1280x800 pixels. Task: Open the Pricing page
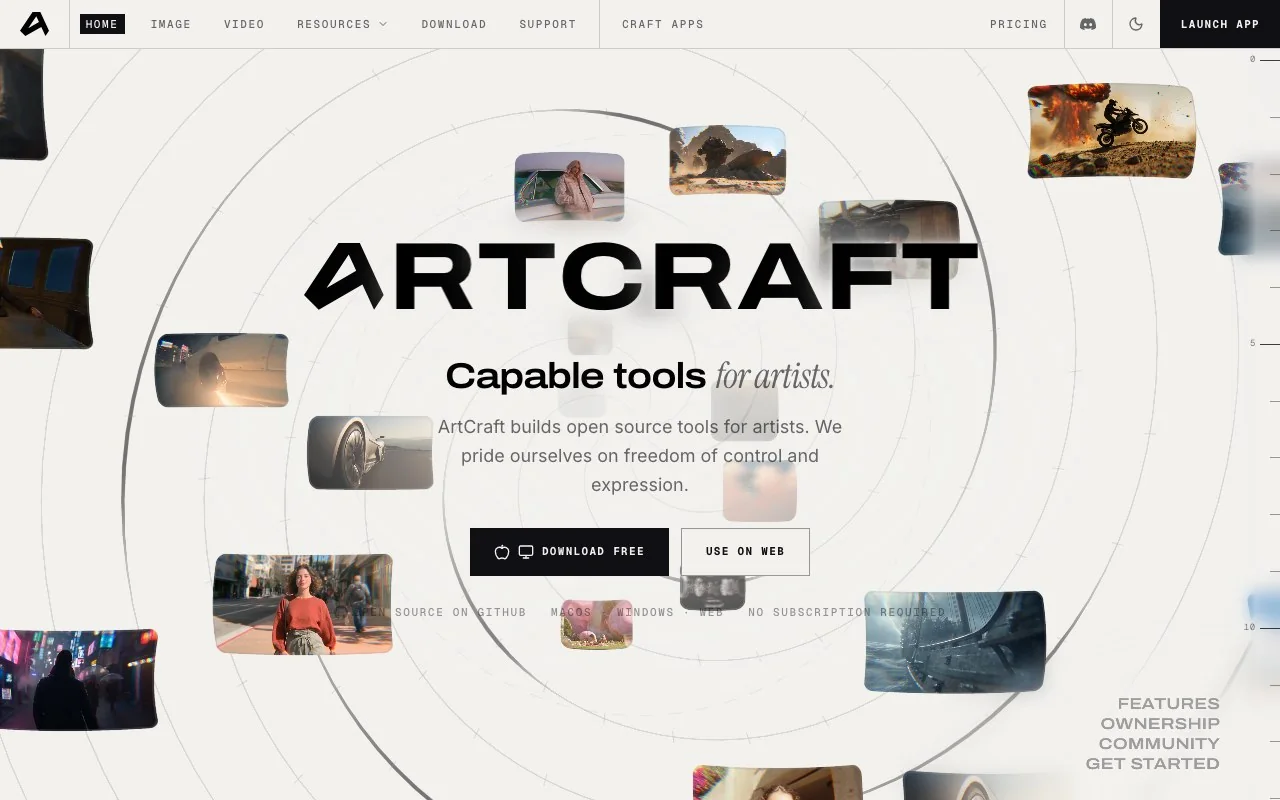click(1019, 24)
